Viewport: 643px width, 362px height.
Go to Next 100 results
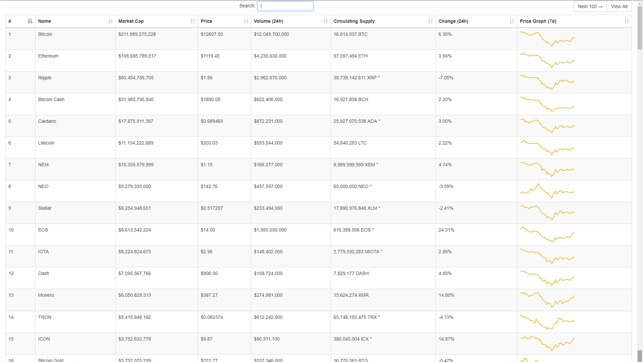(590, 7)
